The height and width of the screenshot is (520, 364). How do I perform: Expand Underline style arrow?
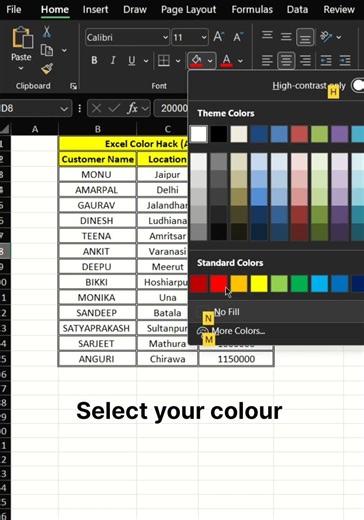pos(146,61)
